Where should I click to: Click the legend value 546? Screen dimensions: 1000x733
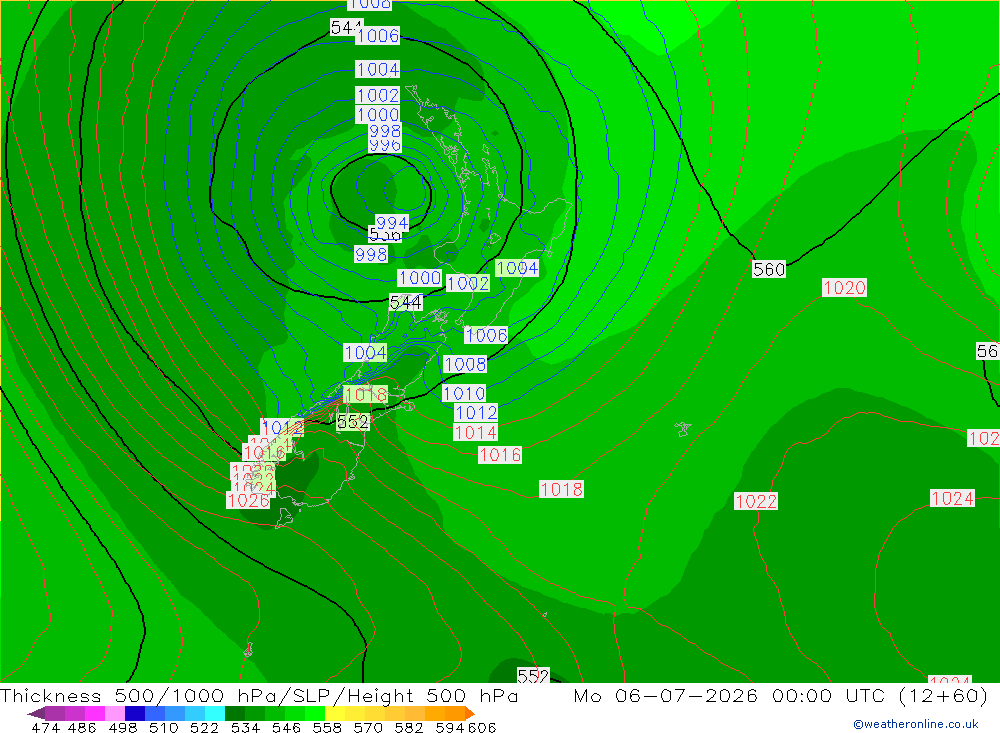[x=286, y=727]
